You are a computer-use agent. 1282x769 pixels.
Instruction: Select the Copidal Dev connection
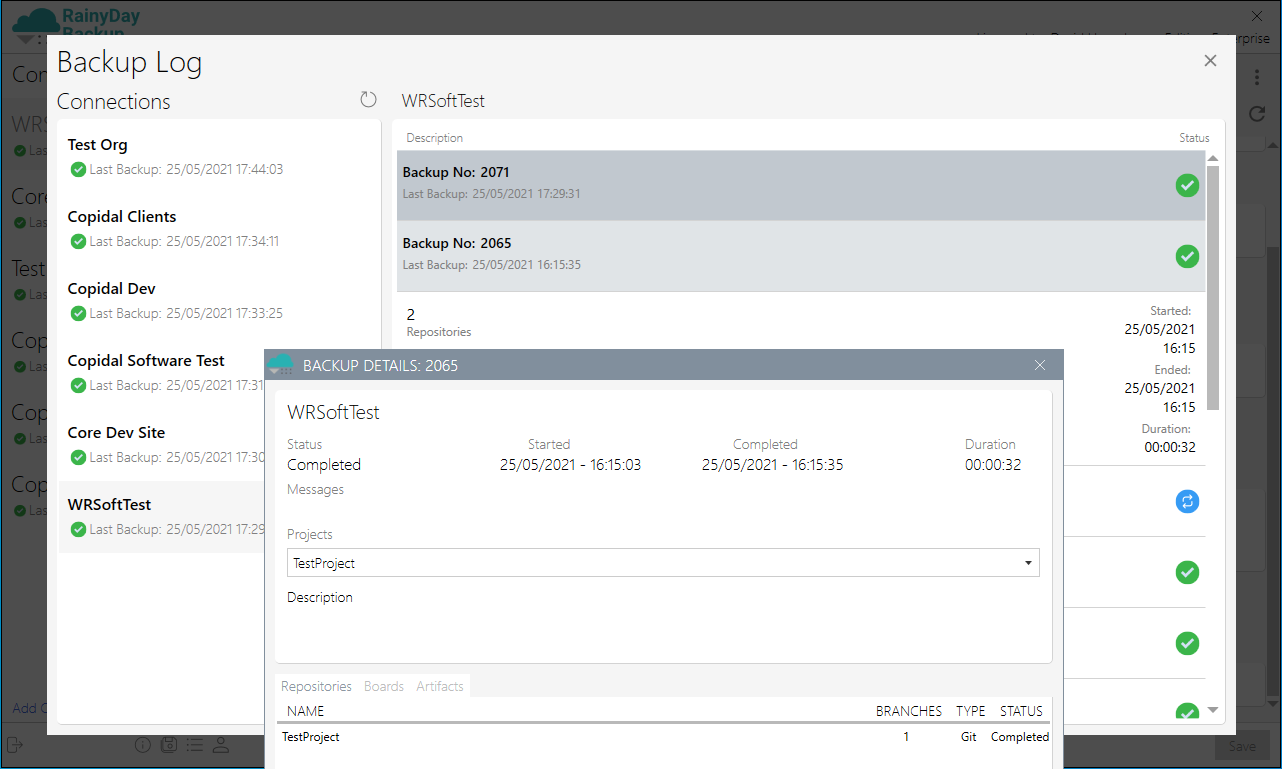pyautogui.click(x=219, y=301)
